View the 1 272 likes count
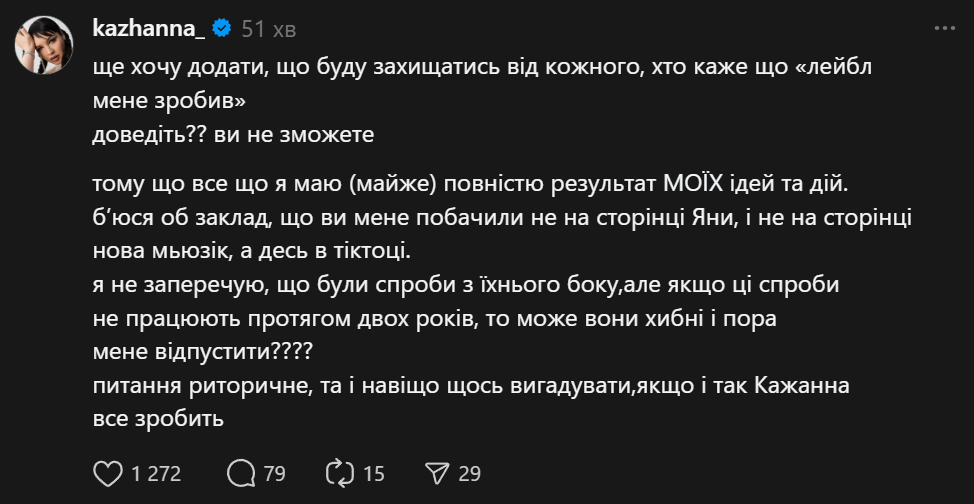The height and width of the screenshot is (504, 974). pyautogui.click(x=157, y=473)
